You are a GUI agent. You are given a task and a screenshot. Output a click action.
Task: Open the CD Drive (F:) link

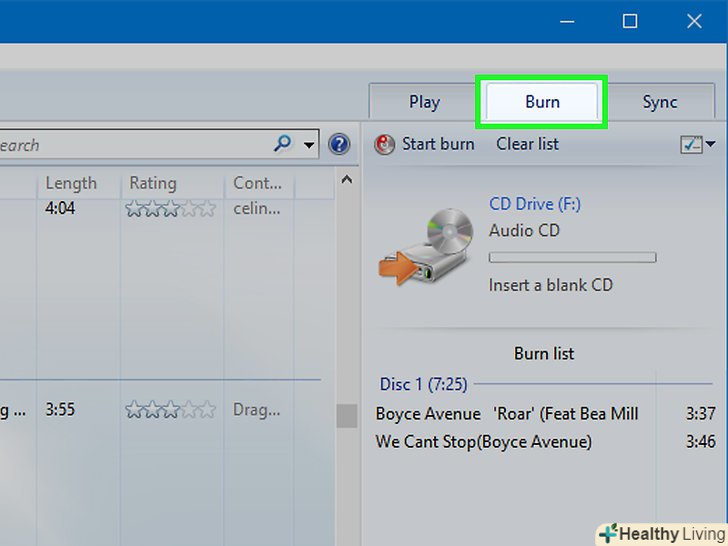pos(534,204)
